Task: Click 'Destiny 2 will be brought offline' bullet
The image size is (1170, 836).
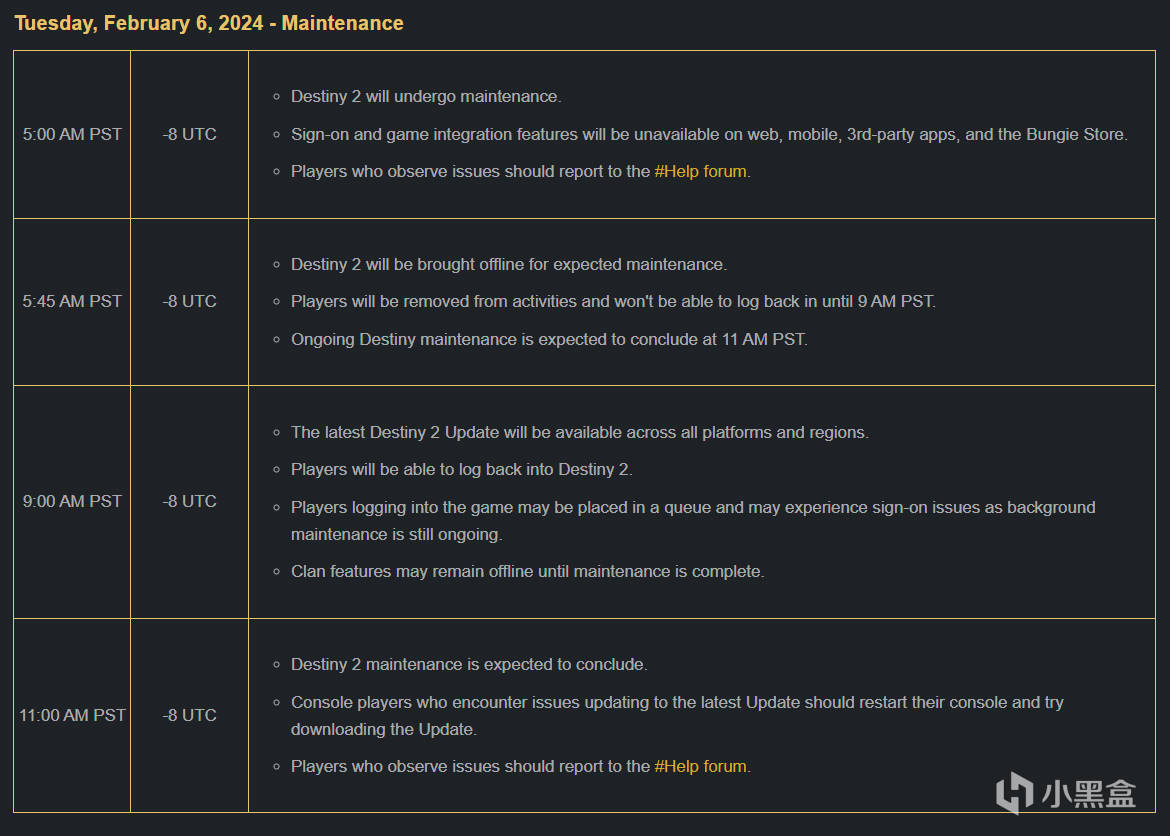Action: pyautogui.click(x=509, y=265)
